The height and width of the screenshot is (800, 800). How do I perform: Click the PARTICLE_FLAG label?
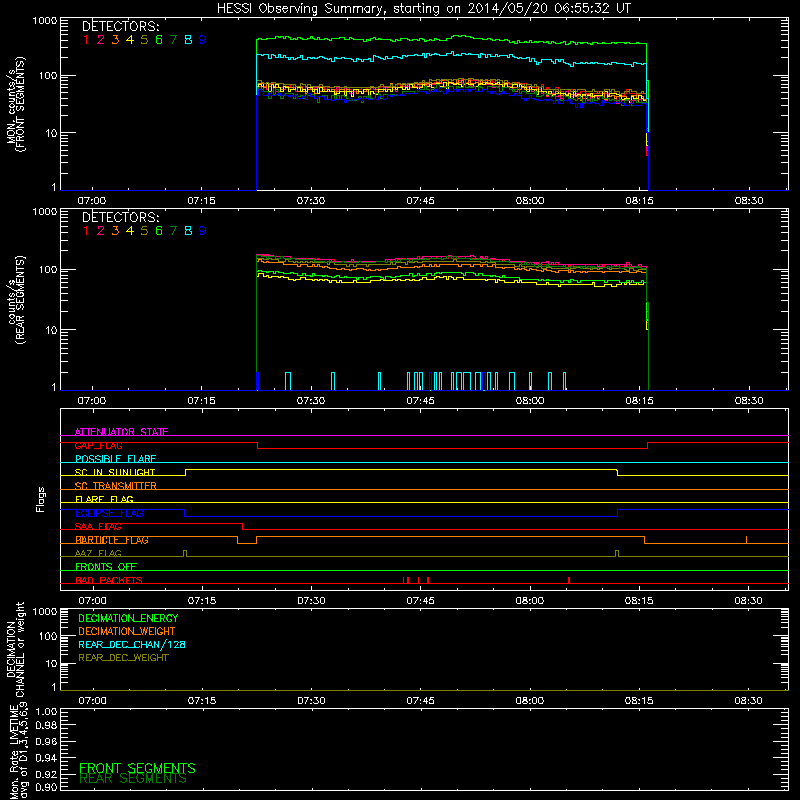pyautogui.click(x=112, y=540)
